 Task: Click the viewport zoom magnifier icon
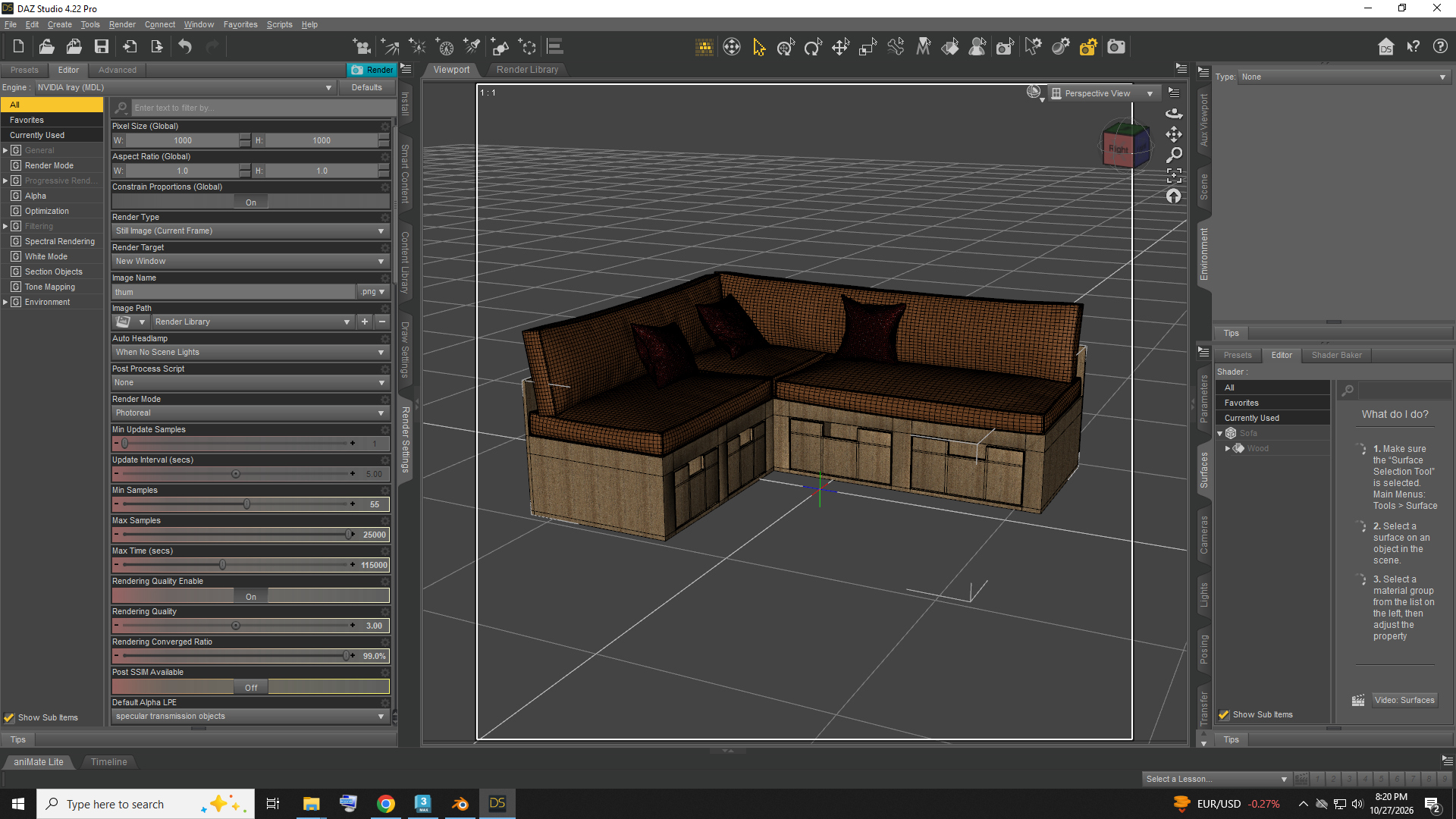pos(1174,155)
